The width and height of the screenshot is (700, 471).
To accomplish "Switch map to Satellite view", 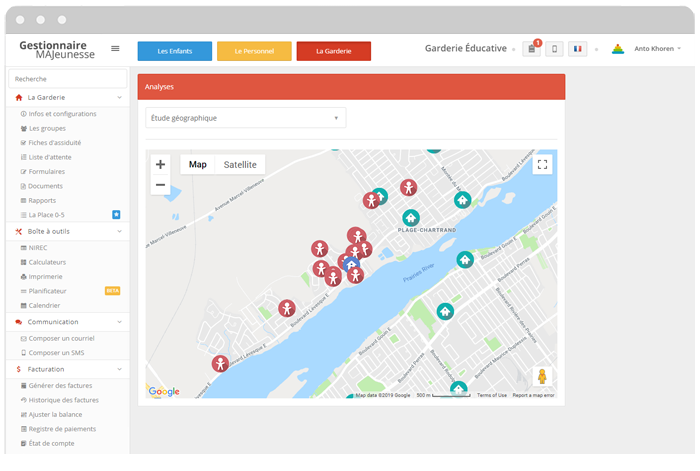I will pyautogui.click(x=240, y=165).
